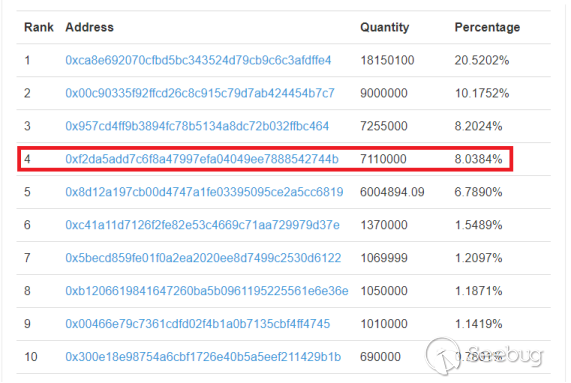Viewport: 571px width, 383px height.
Task: Click the Seebug watermark logo
Action: 484,356
